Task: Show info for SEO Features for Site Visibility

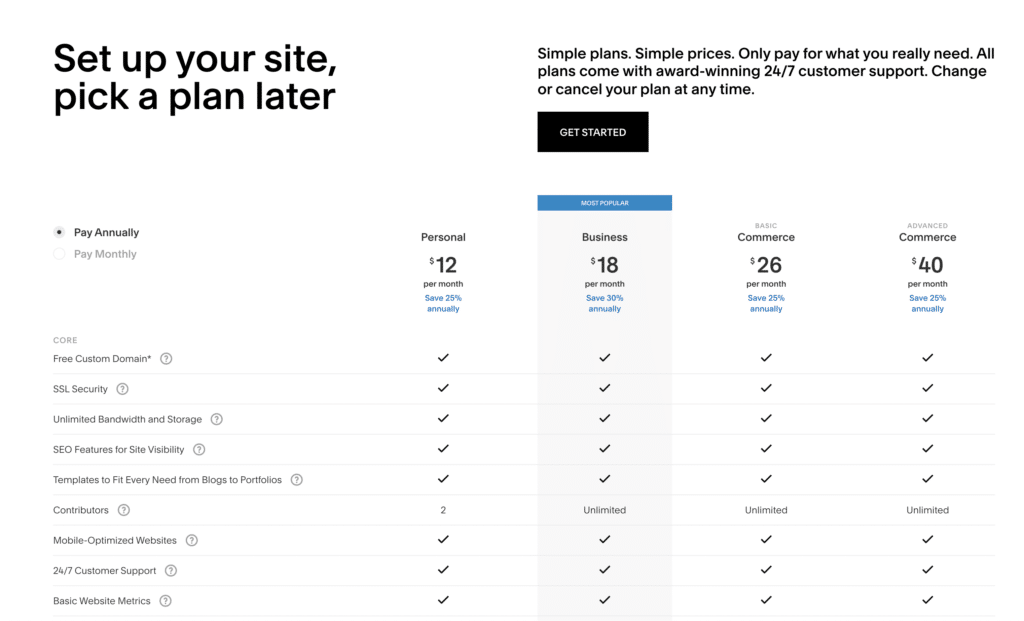Action: tap(199, 450)
